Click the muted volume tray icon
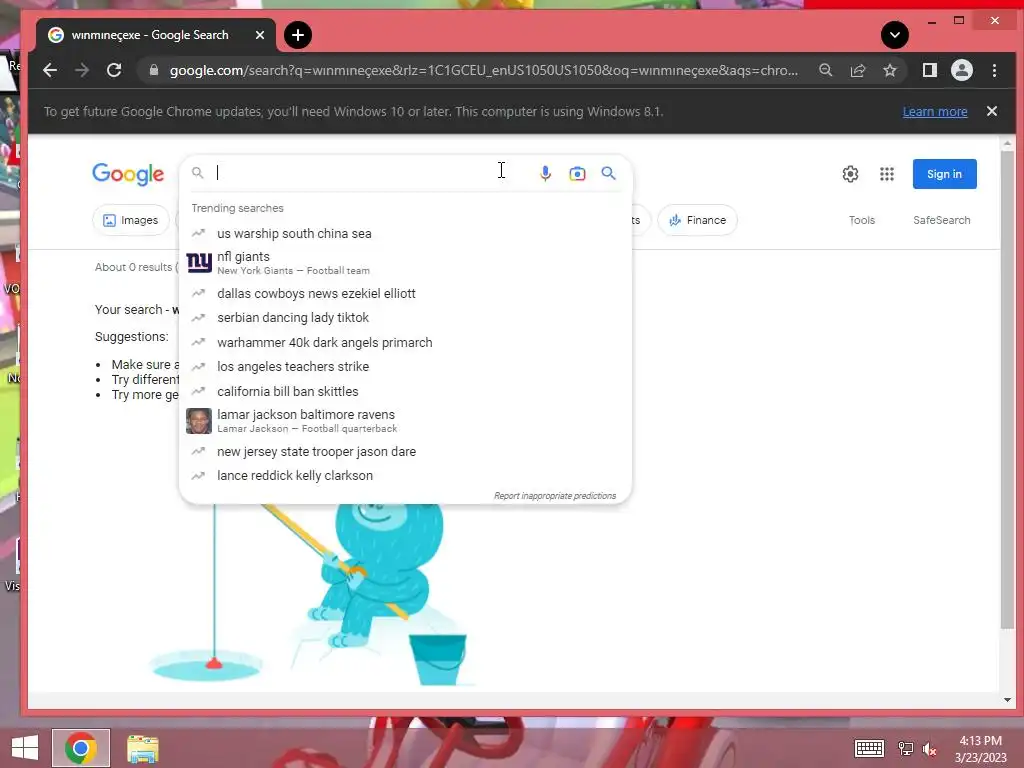 [x=929, y=749]
